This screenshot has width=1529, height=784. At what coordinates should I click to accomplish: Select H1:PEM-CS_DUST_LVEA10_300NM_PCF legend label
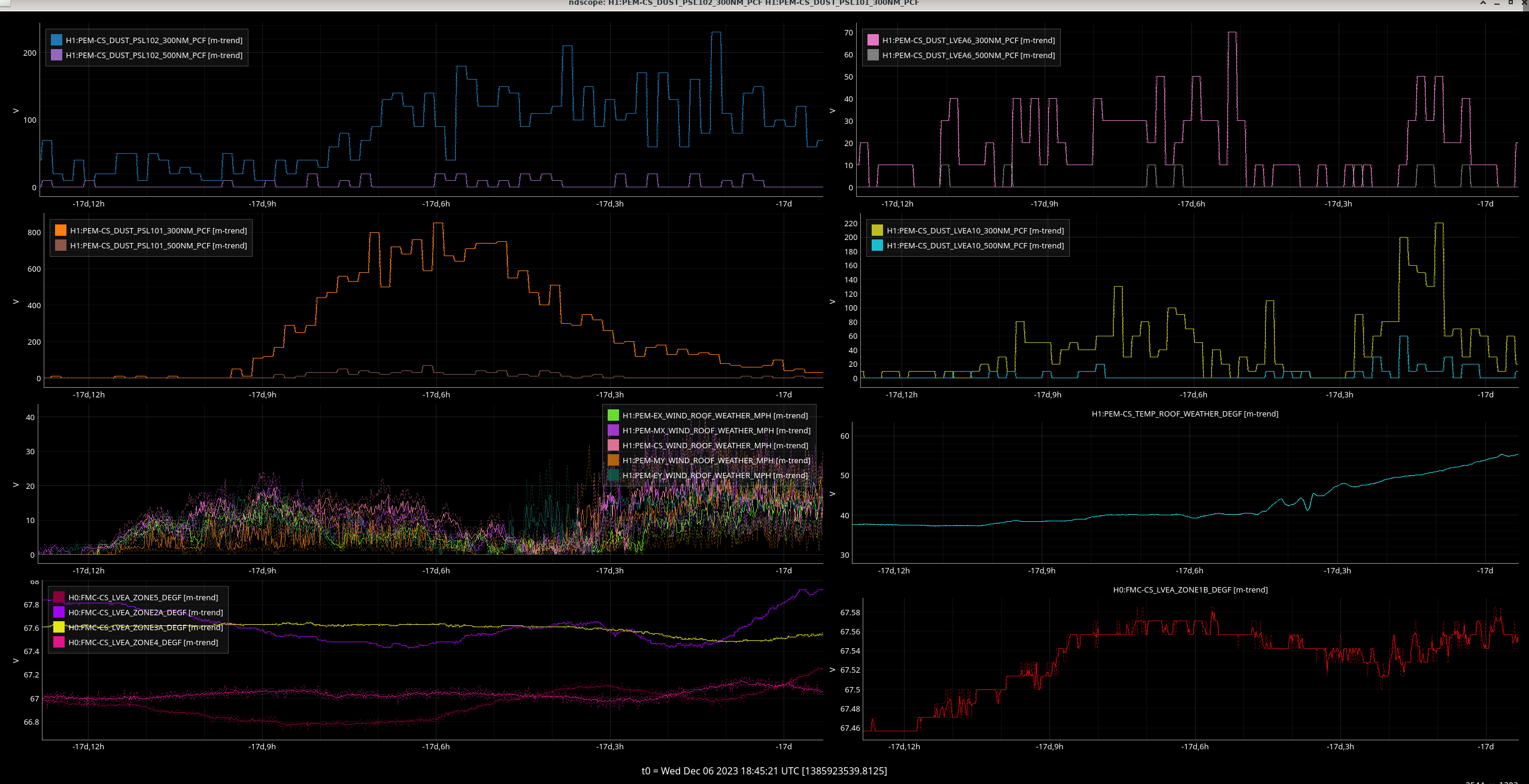975,230
